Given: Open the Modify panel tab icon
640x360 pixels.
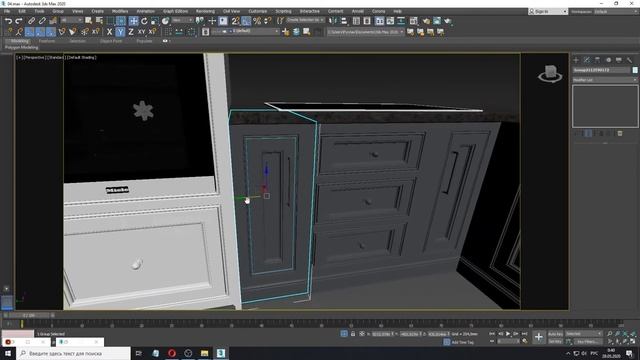Looking at the screenshot, I should click(587, 60).
